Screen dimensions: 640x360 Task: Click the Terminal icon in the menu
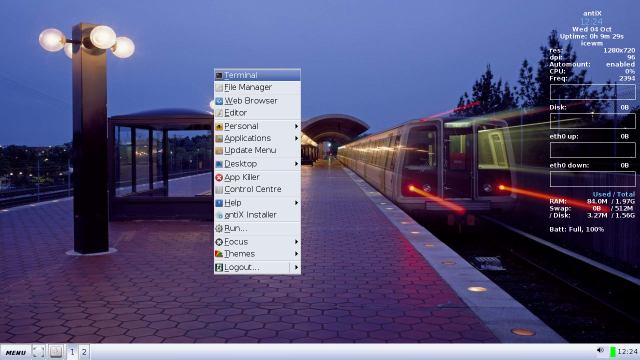(219, 76)
